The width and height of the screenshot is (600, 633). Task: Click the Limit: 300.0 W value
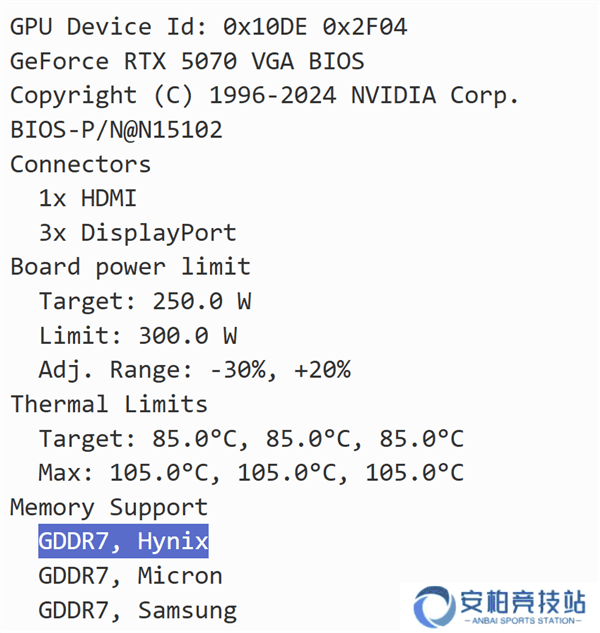pyautogui.click(x=138, y=336)
